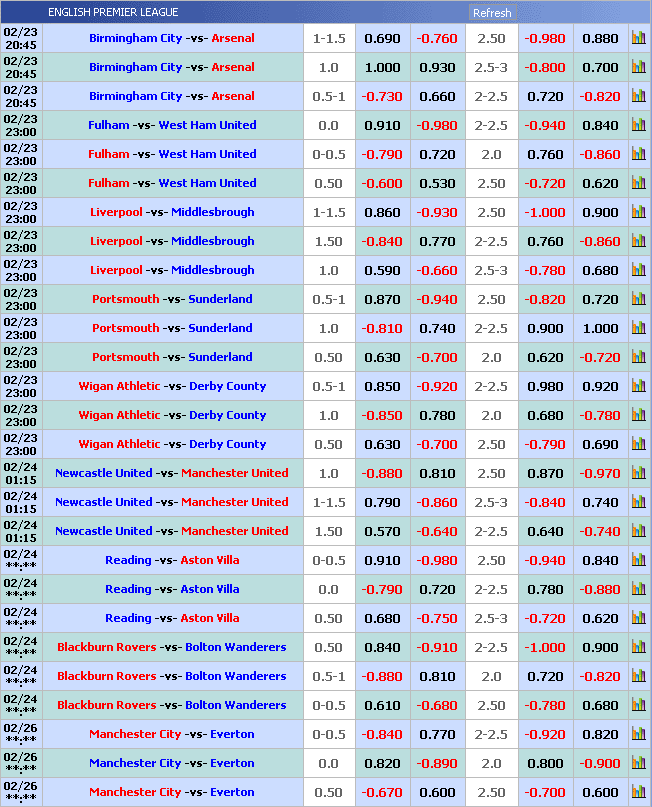This screenshot has width=652, height=807.
Task: Open chart icon for Reading-Aston Villa 0-0.5 handicap row
Action: pyautogui.click(x=638, y=560)
